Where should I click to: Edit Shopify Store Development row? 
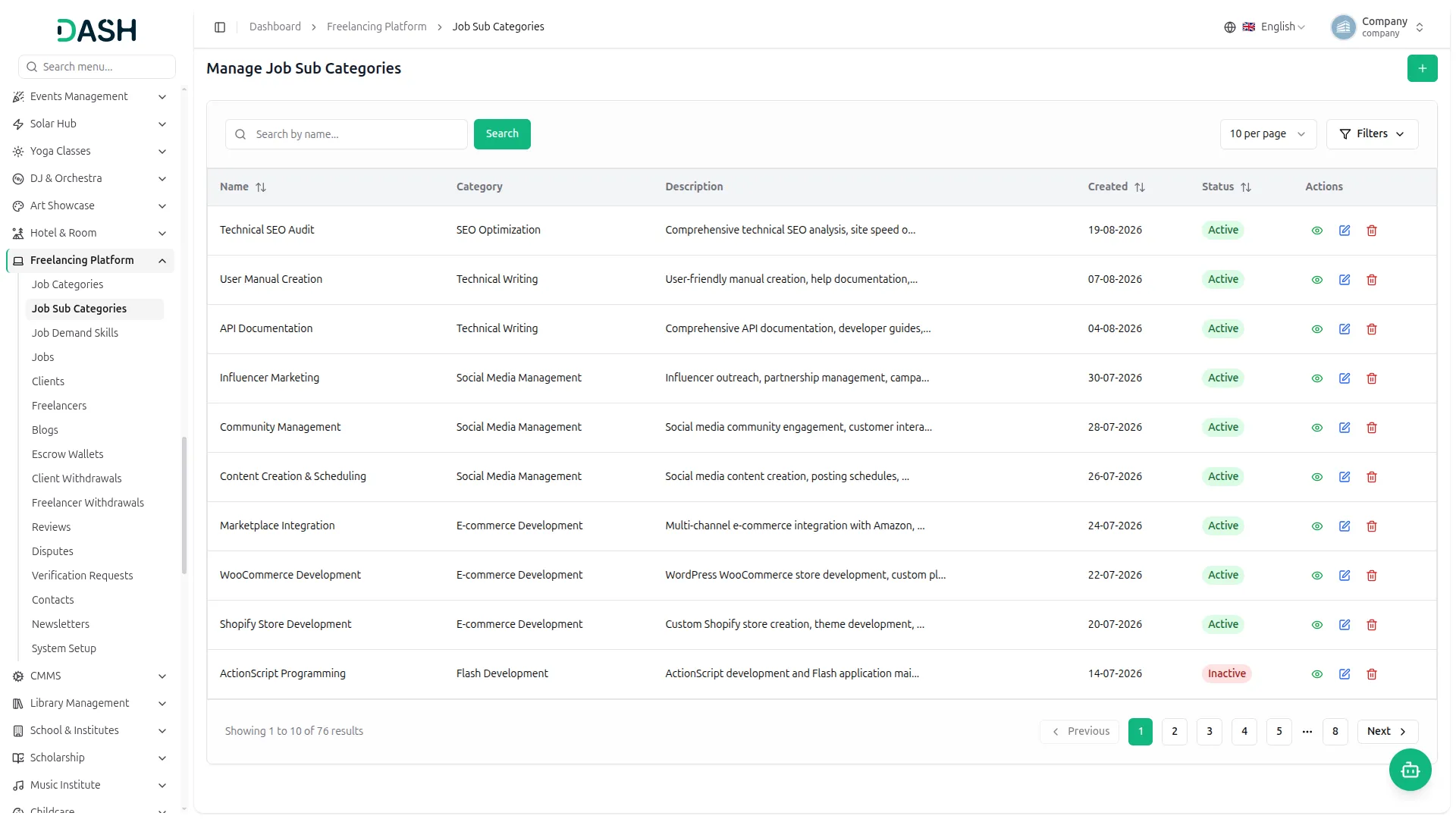1344,625
